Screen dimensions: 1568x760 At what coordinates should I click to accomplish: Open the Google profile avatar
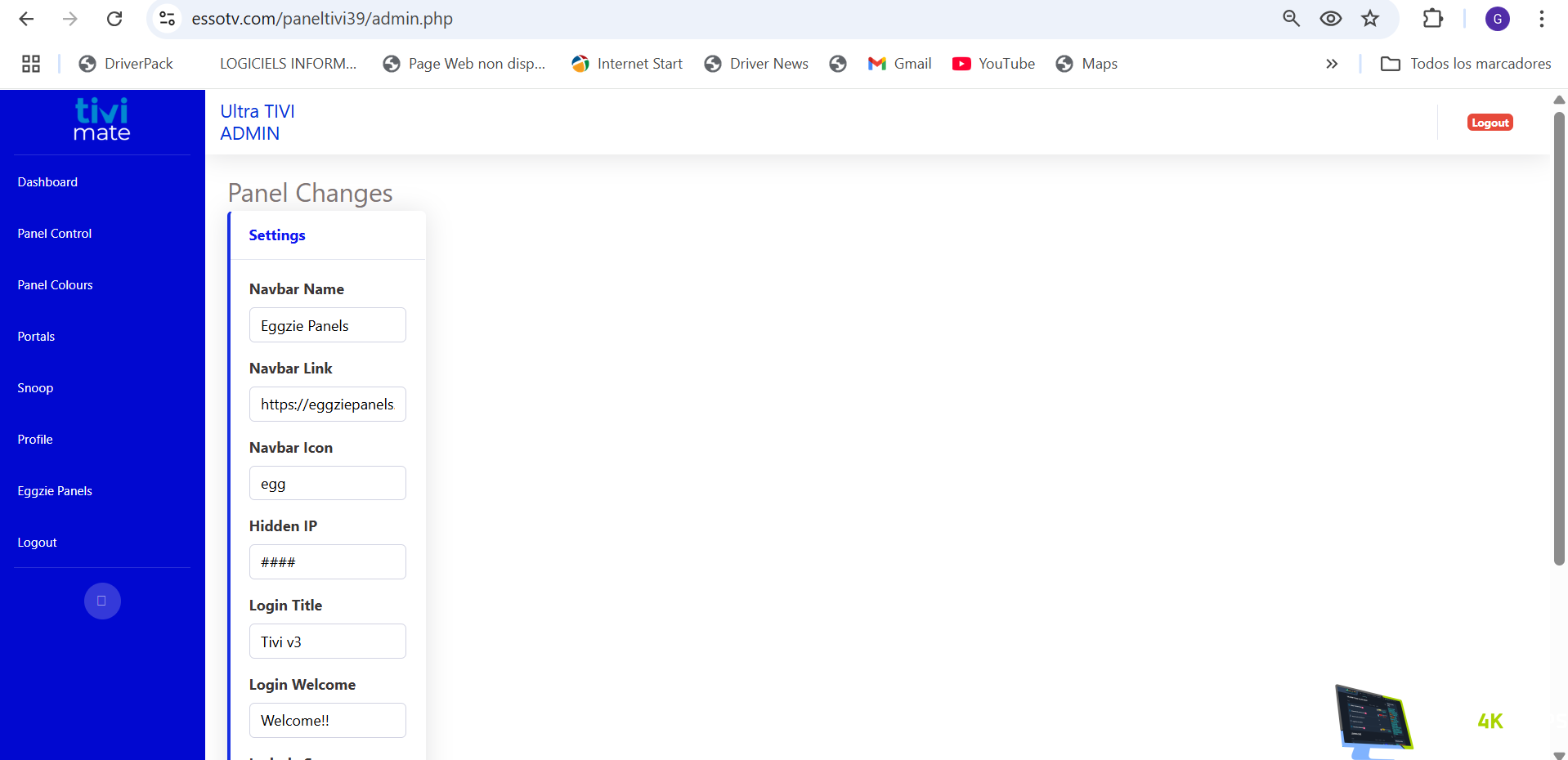[x=1497, y=19]
